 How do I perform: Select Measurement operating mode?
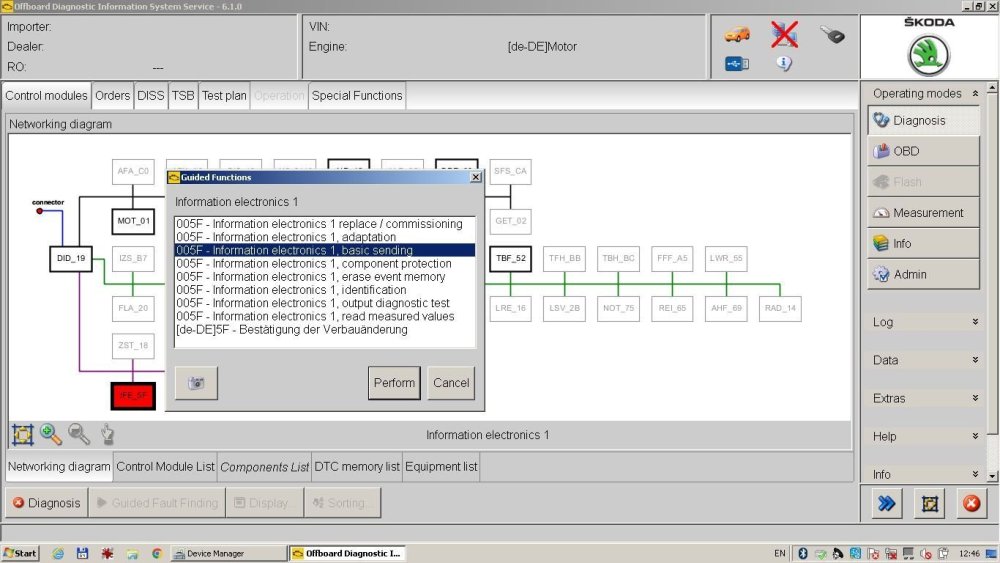[923, 213]
